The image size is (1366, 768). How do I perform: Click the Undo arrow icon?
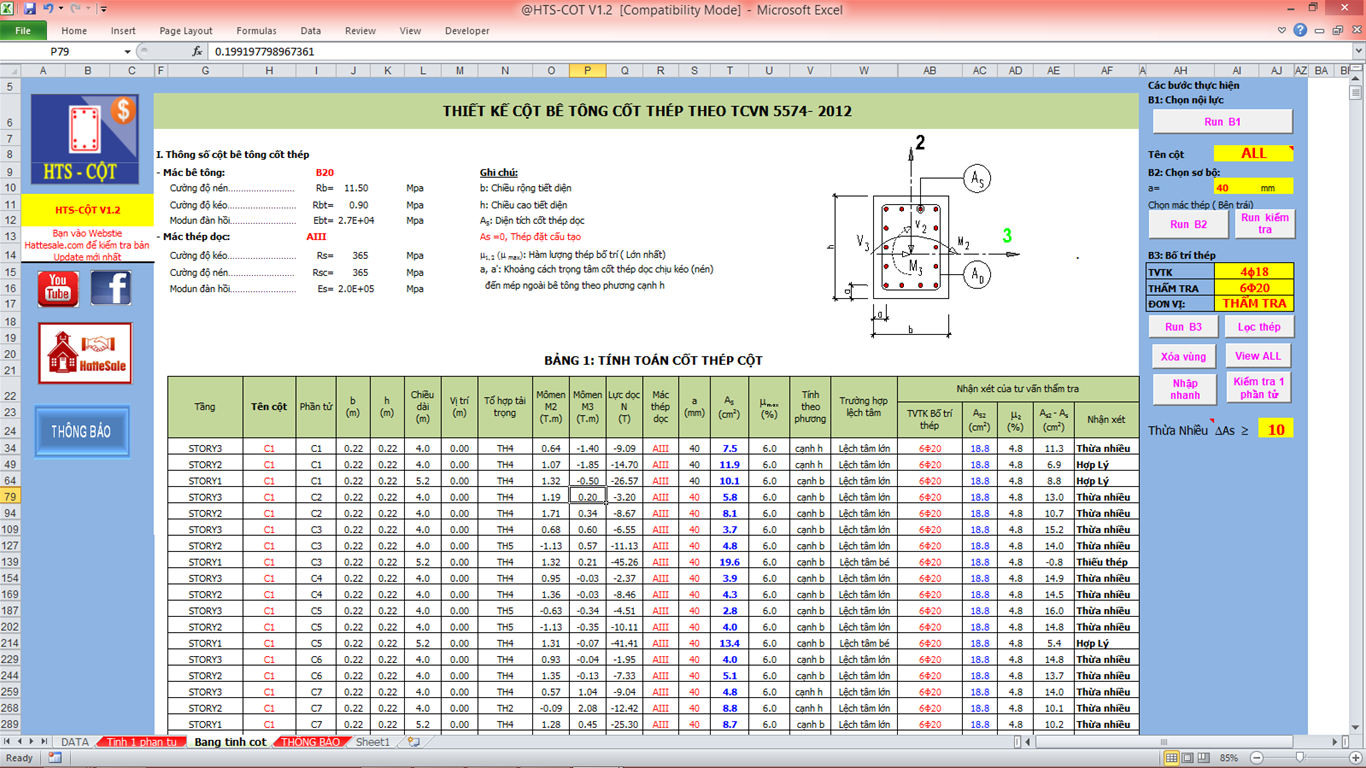point(48,9)
